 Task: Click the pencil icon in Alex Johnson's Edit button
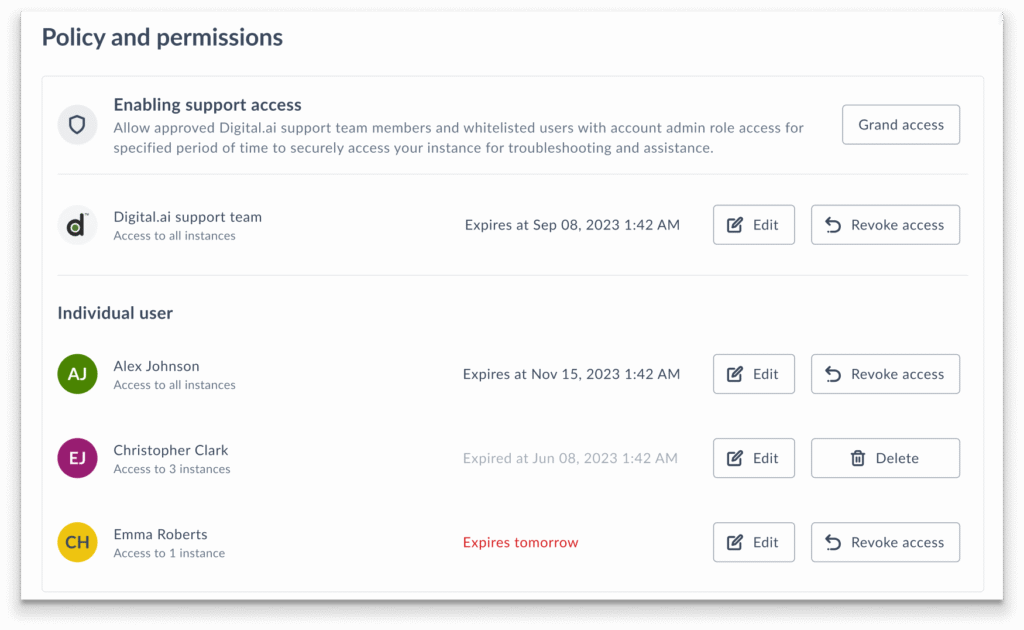pyautogui.click(x=735, y=374)
